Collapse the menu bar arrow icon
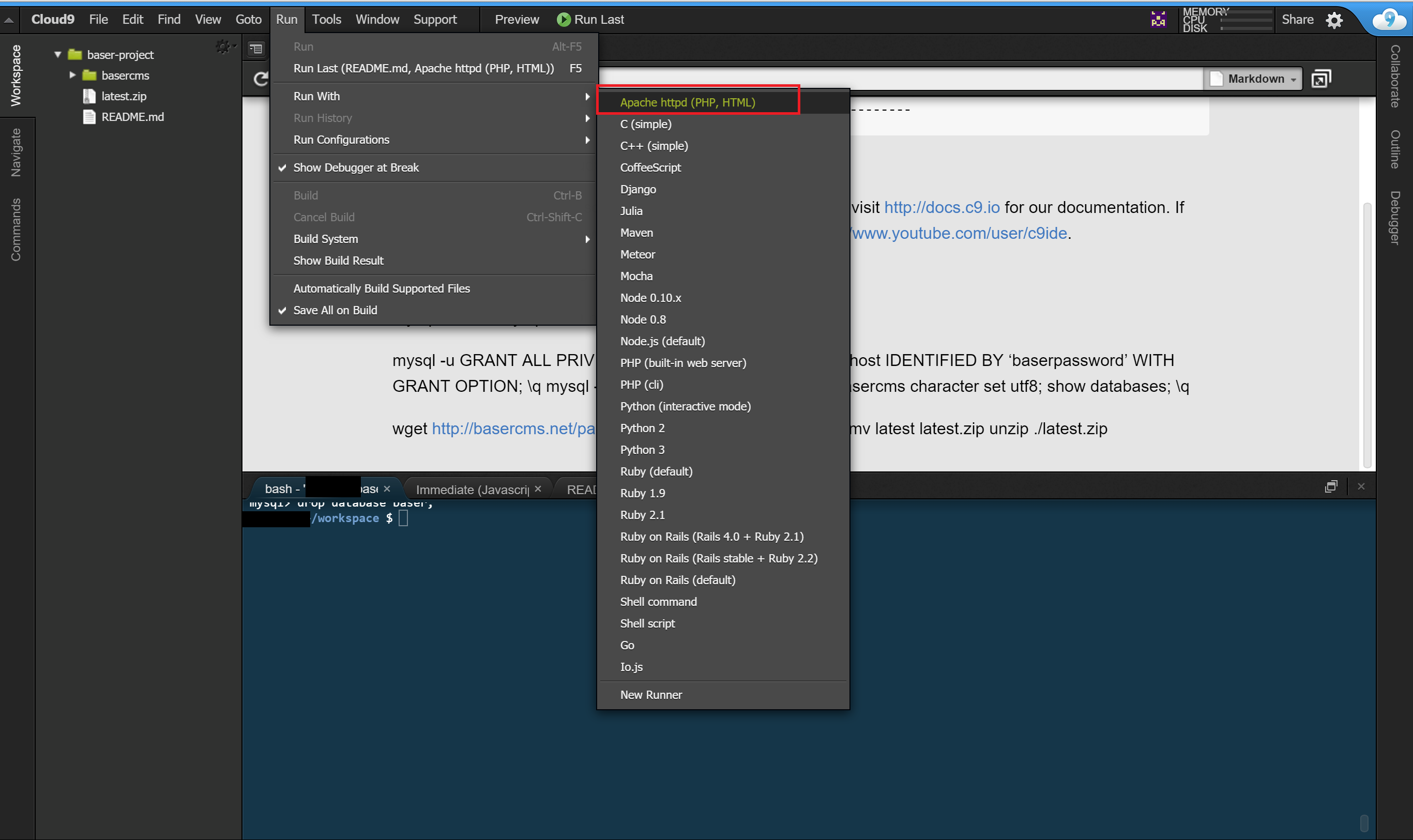 (x=9, y=20)
